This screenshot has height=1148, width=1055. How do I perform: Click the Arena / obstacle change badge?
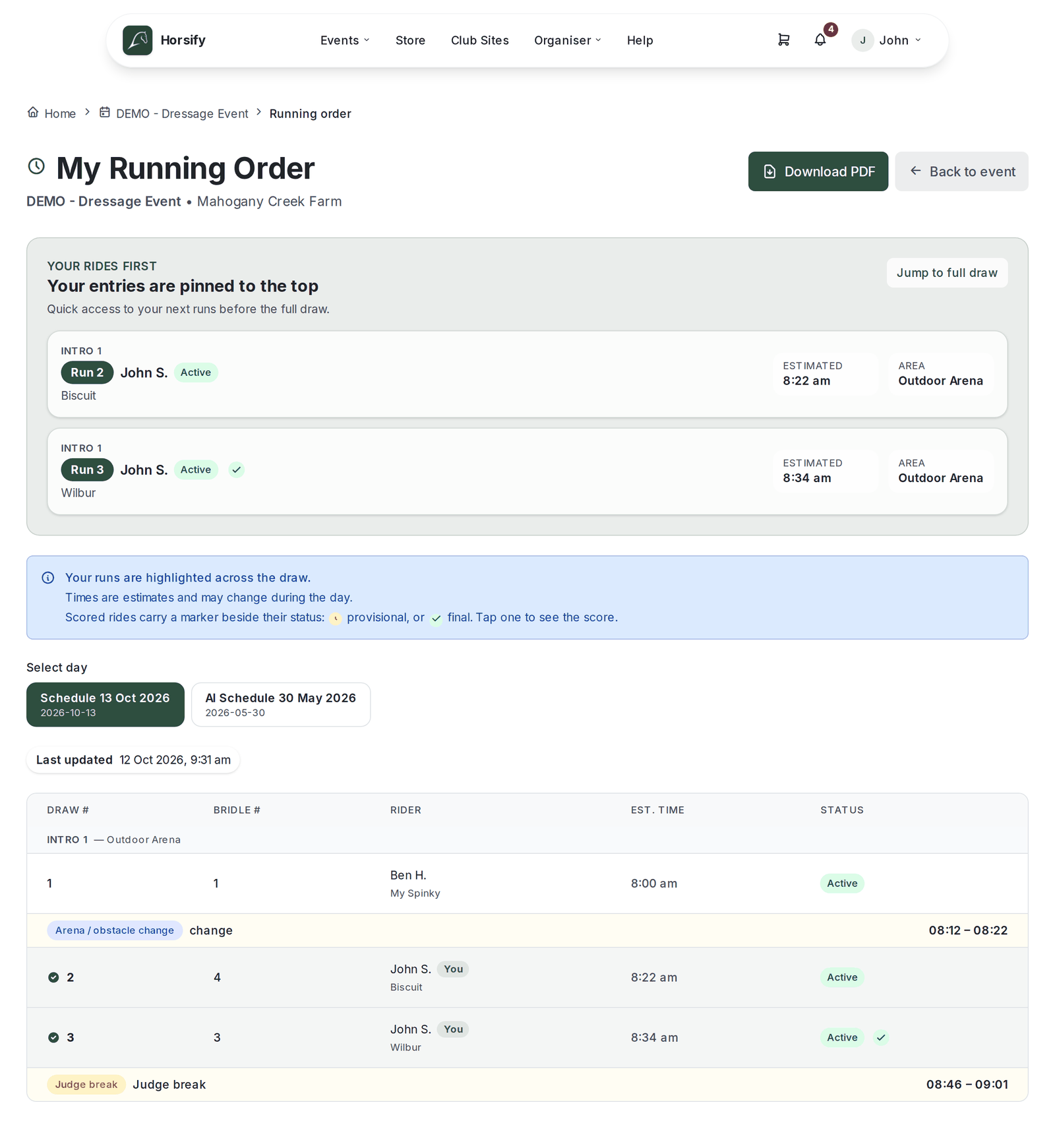pos(115,930)
